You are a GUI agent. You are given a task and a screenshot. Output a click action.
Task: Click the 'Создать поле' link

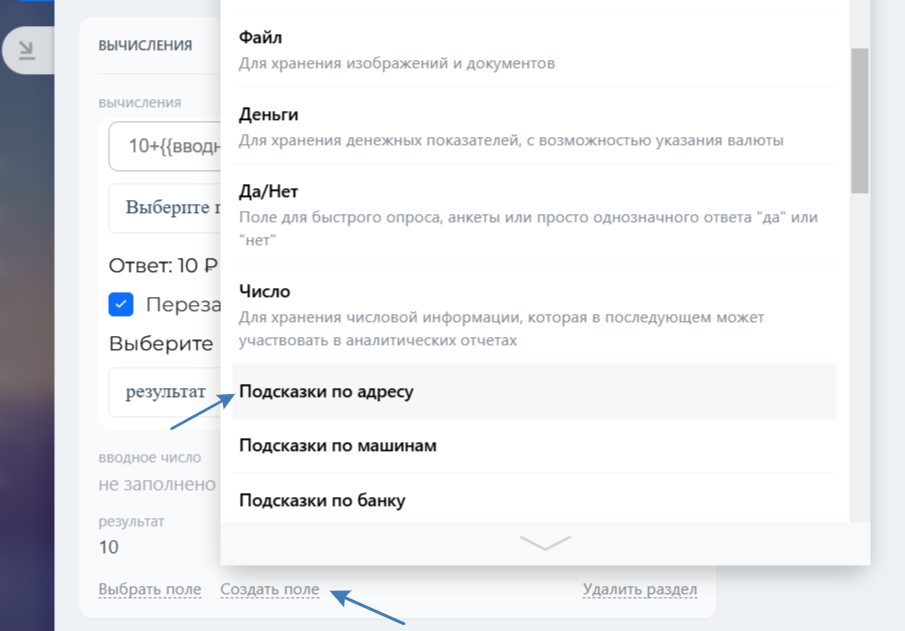(x=270, y=590)
